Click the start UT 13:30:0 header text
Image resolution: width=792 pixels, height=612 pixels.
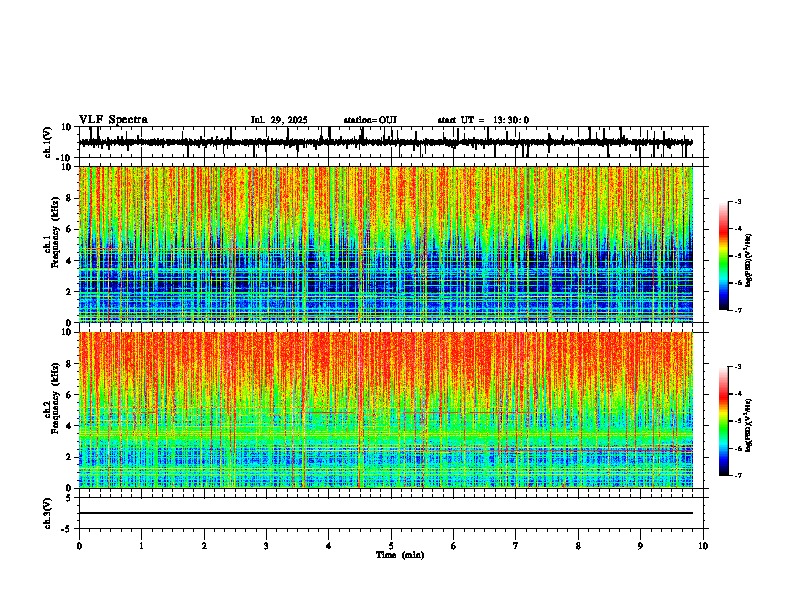(x=483, y=120)
